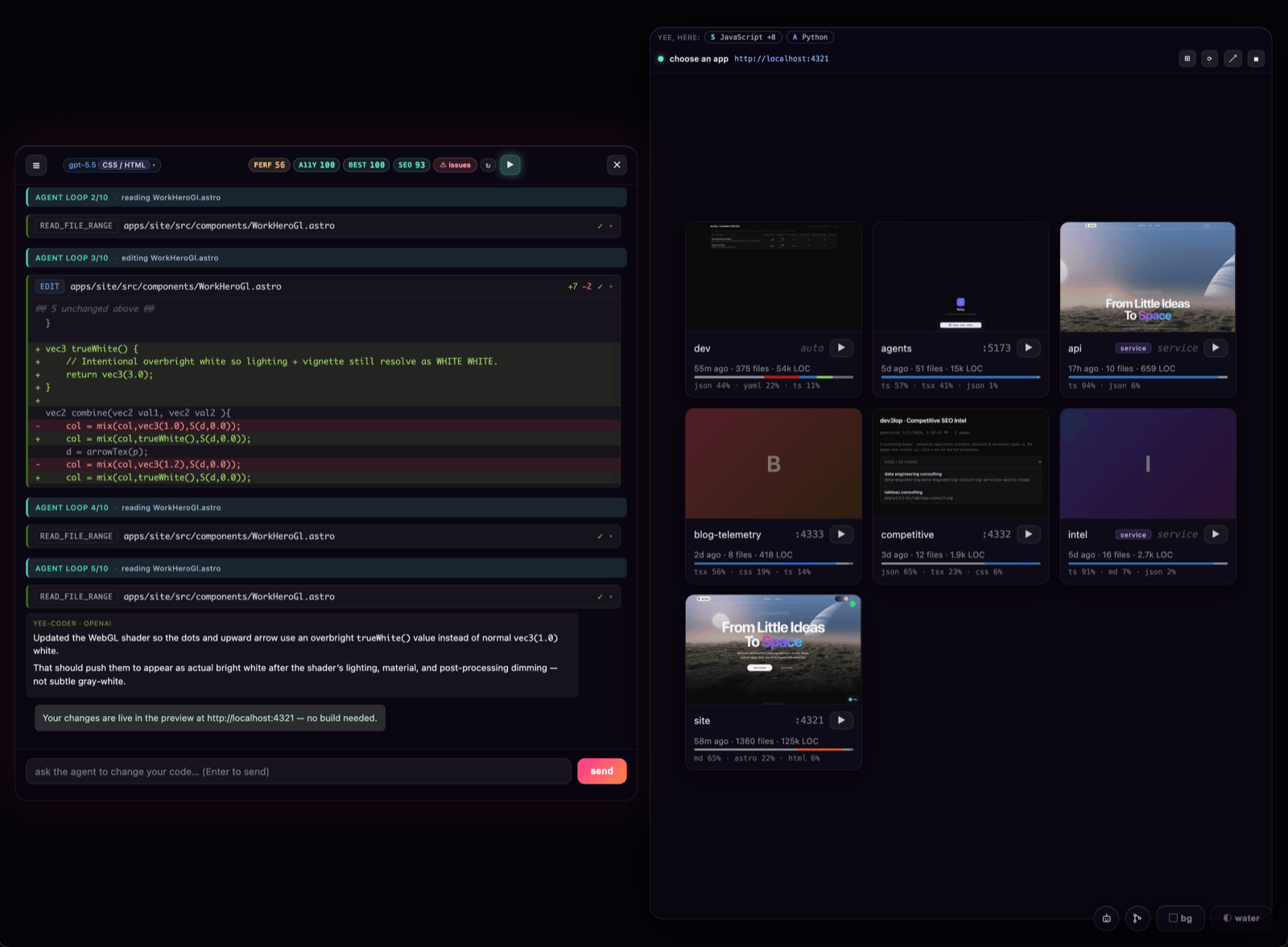Click the PERF 56 score badge
Image resolution: width=1288 pixels, height=947 pixels.
click(270, 165)
